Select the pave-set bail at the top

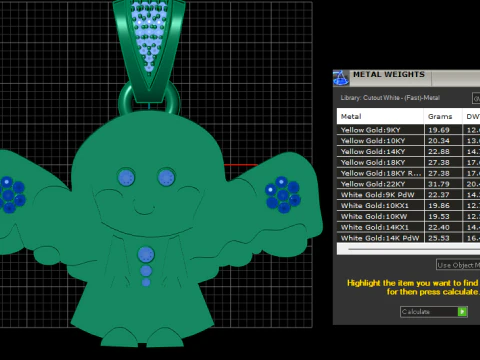click(x=149, y=50)
